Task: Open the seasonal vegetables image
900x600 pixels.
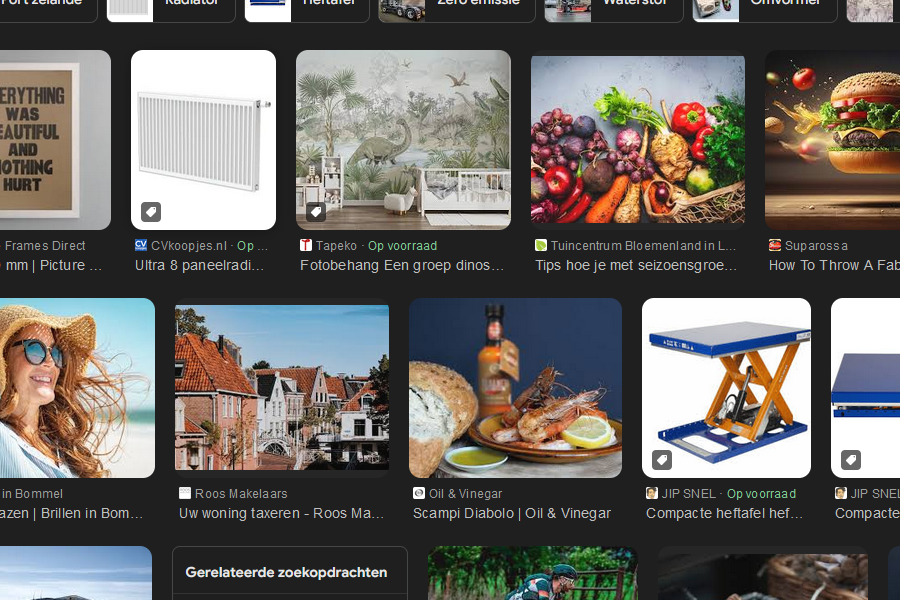Action: 637,140
